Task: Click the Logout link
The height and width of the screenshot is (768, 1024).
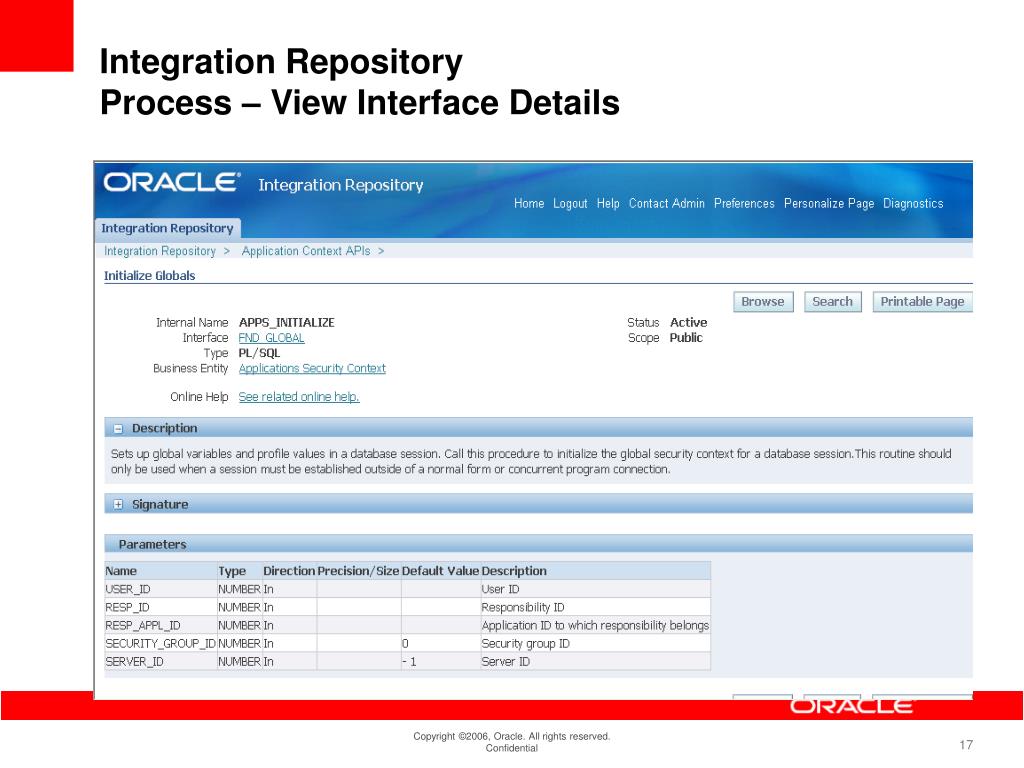Action: pyautogui.click(x=570, y=204)
